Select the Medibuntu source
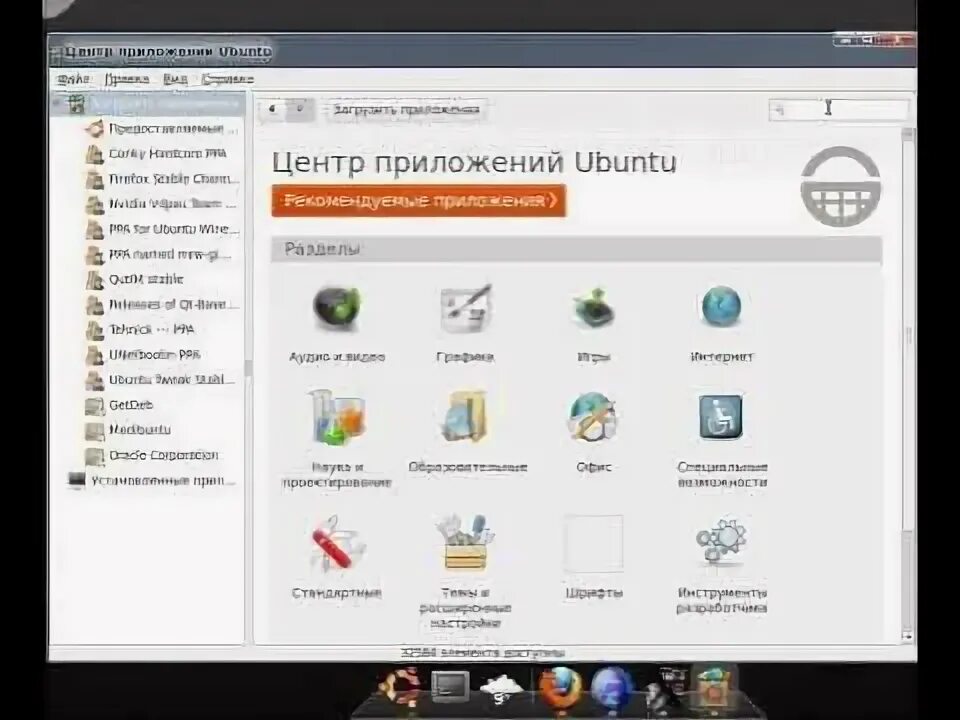 click(x=127, y=430)
